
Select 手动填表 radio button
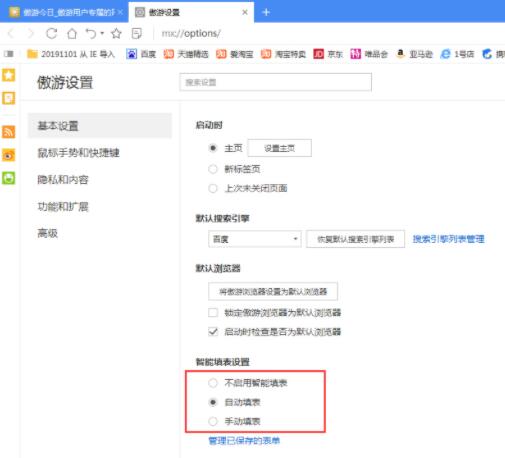pyautogui.click(x=213, y=421)
